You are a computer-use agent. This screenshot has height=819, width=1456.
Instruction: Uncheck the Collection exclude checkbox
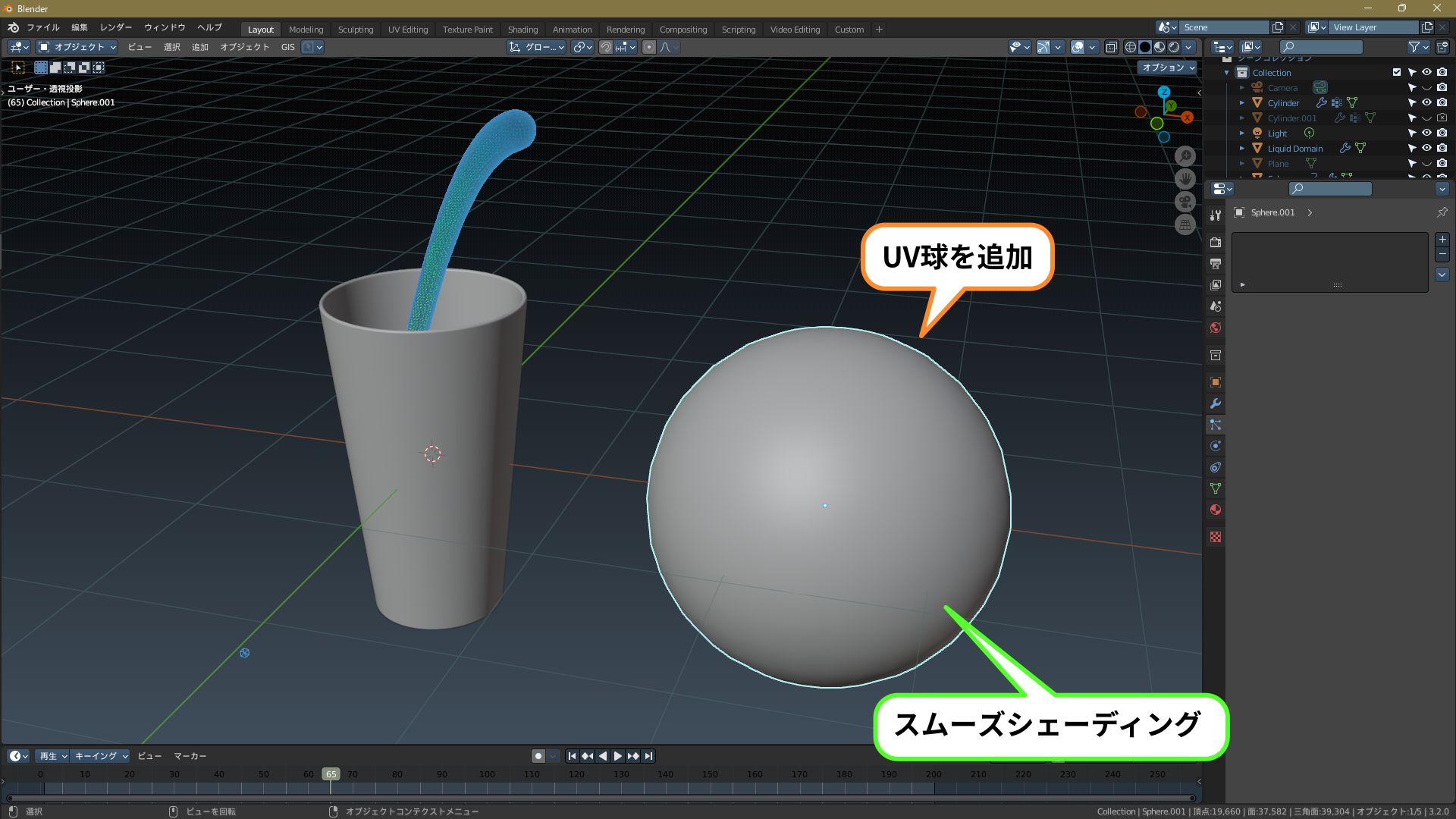(x=1396, y=72)
